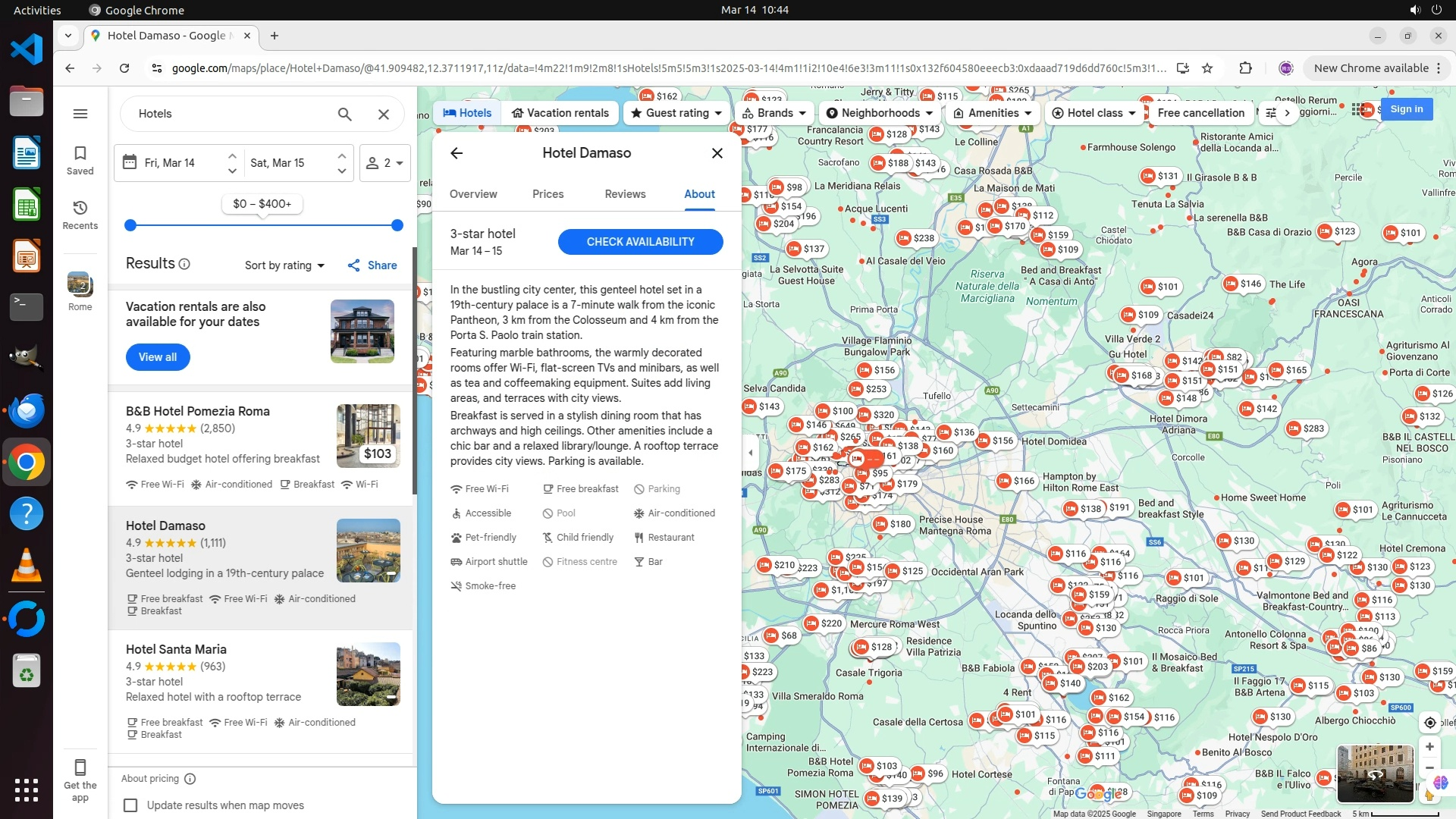Click the show your location button
This screenshot has height=819, width=1456.
coord(1429,722)
